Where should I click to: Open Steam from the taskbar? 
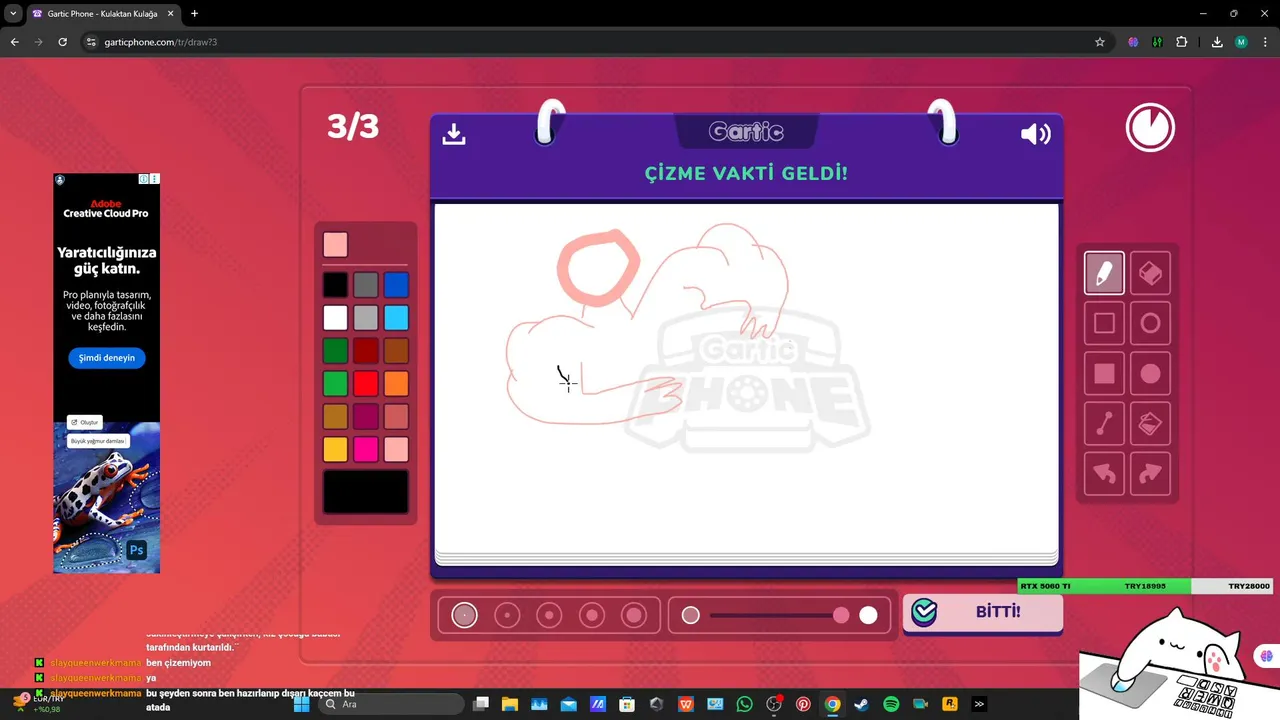coord(862,704)
